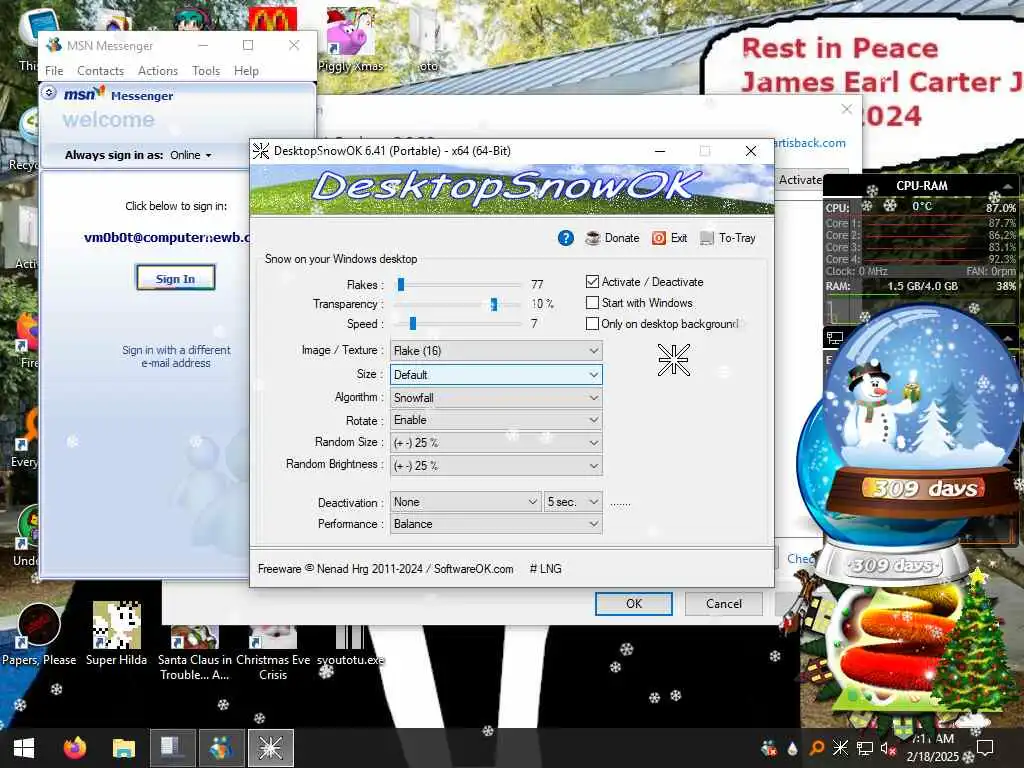Click the taskbar clock showing 2/18/2025
The height and width of the screenshot is (768, 1024).
(933, 748)
